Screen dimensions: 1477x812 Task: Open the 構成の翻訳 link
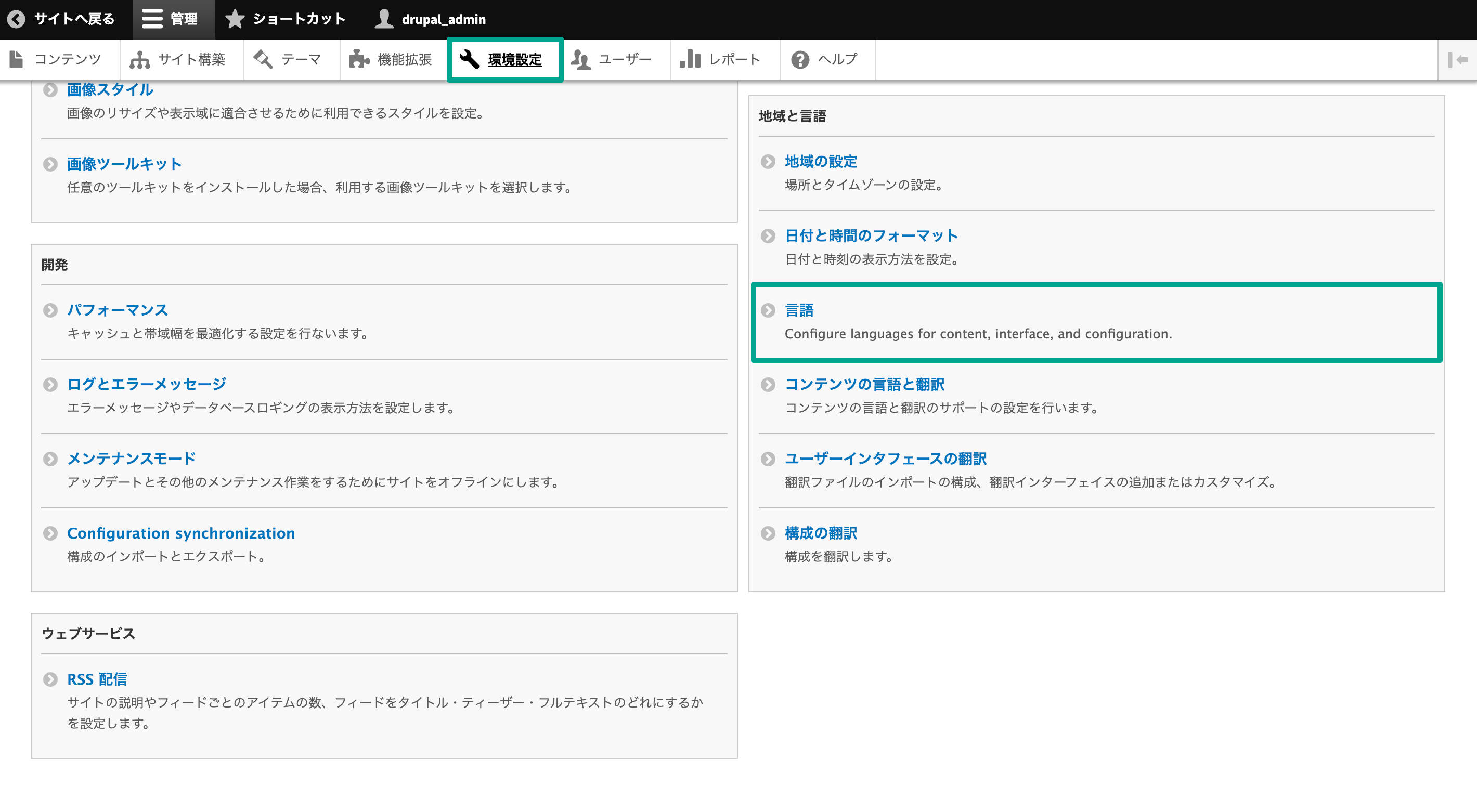[821, 533]
